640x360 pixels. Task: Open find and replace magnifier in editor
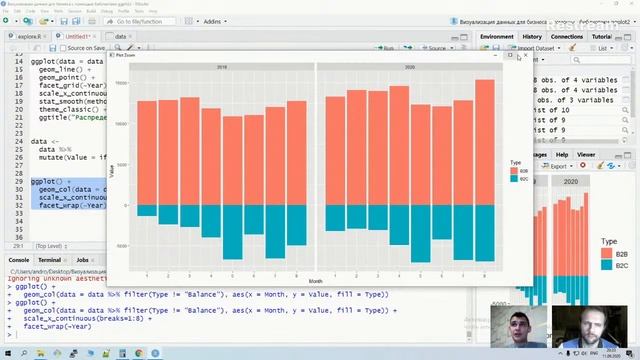pos(118,48)
